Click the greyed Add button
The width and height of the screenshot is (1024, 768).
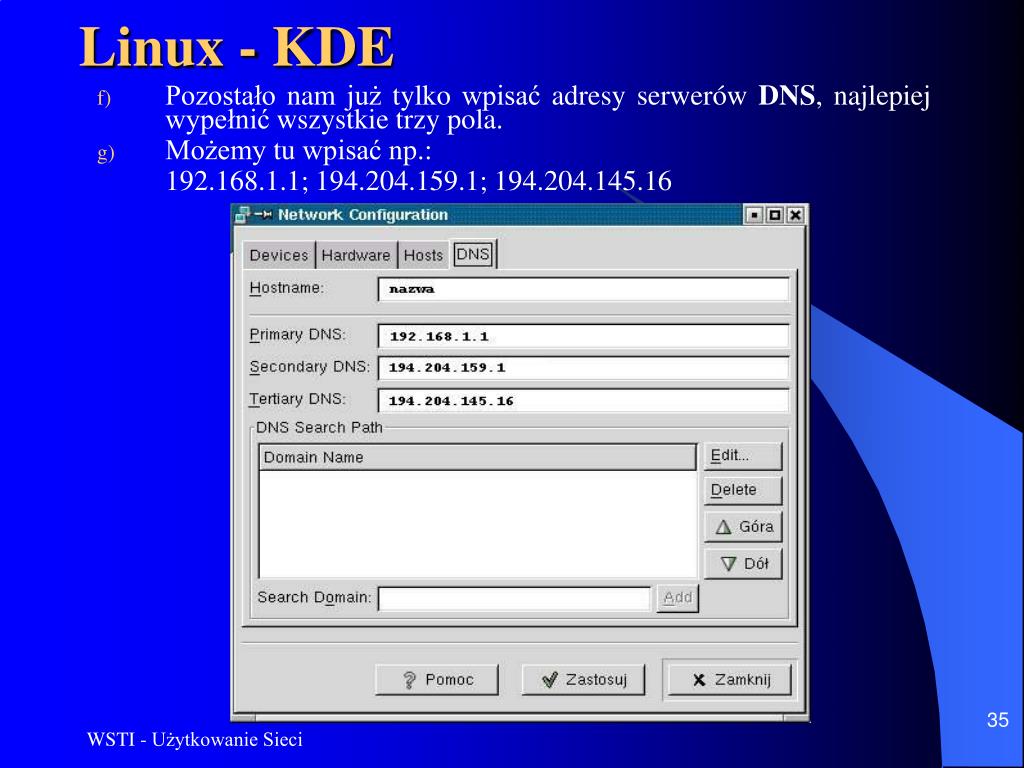pos(677,598)
